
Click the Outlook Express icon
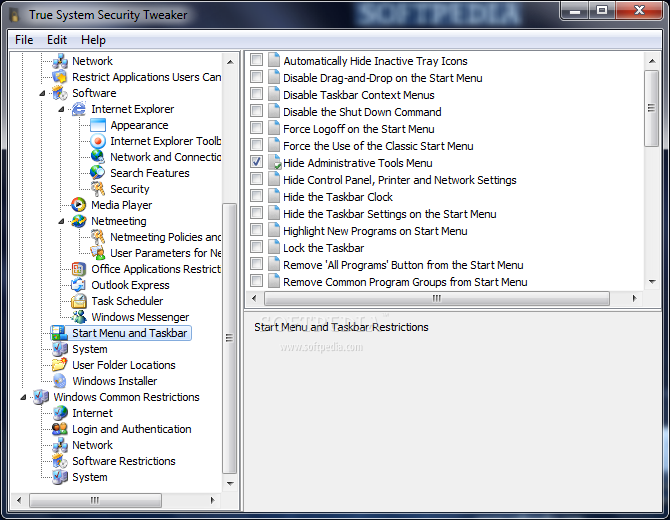coord(79,285)
